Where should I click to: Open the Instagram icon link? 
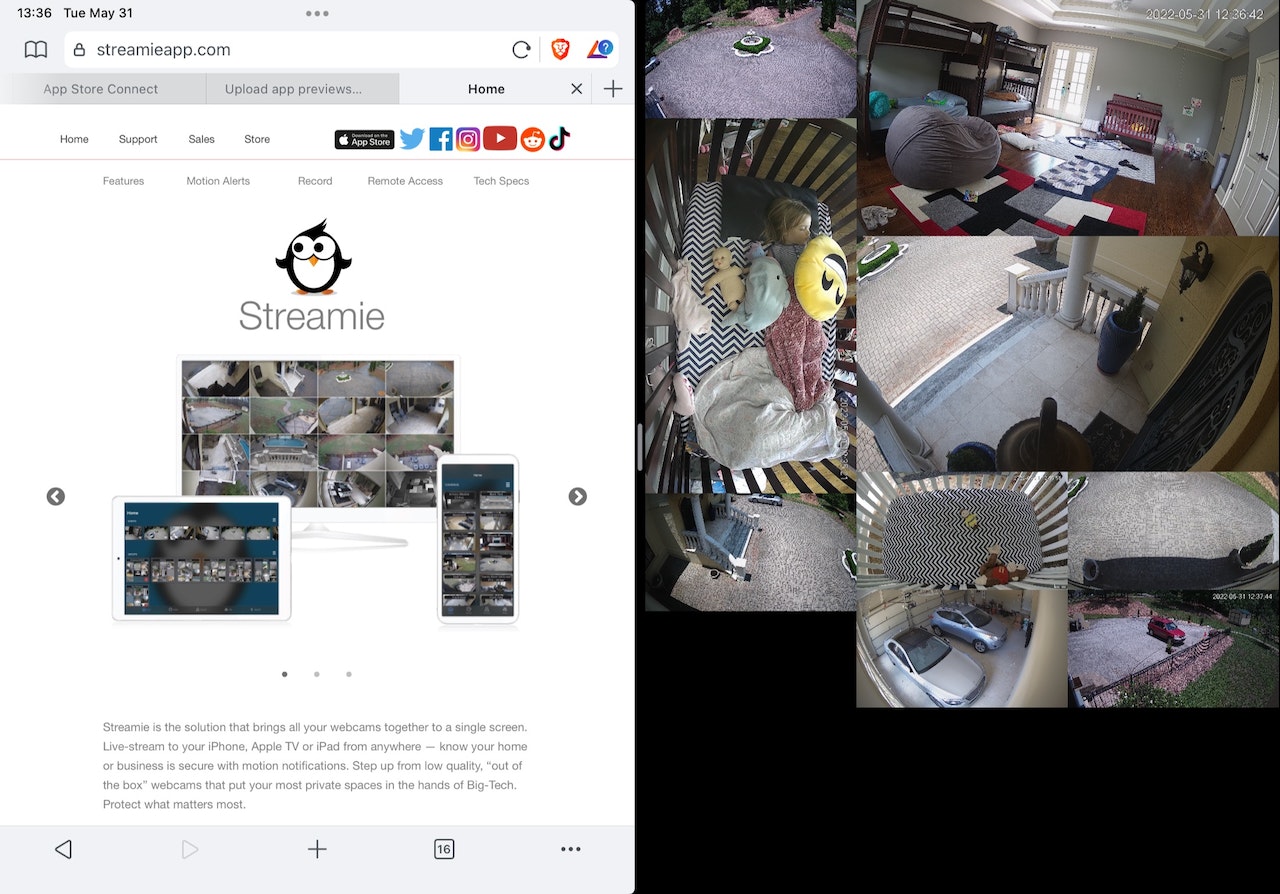tap(468, 139)
